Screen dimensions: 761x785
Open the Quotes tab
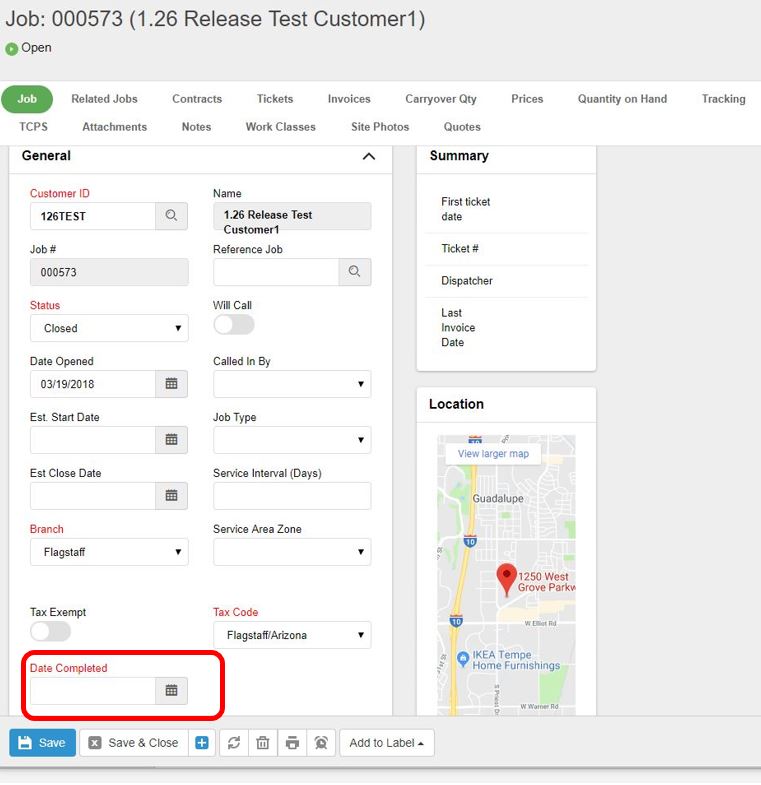[462, 127]
